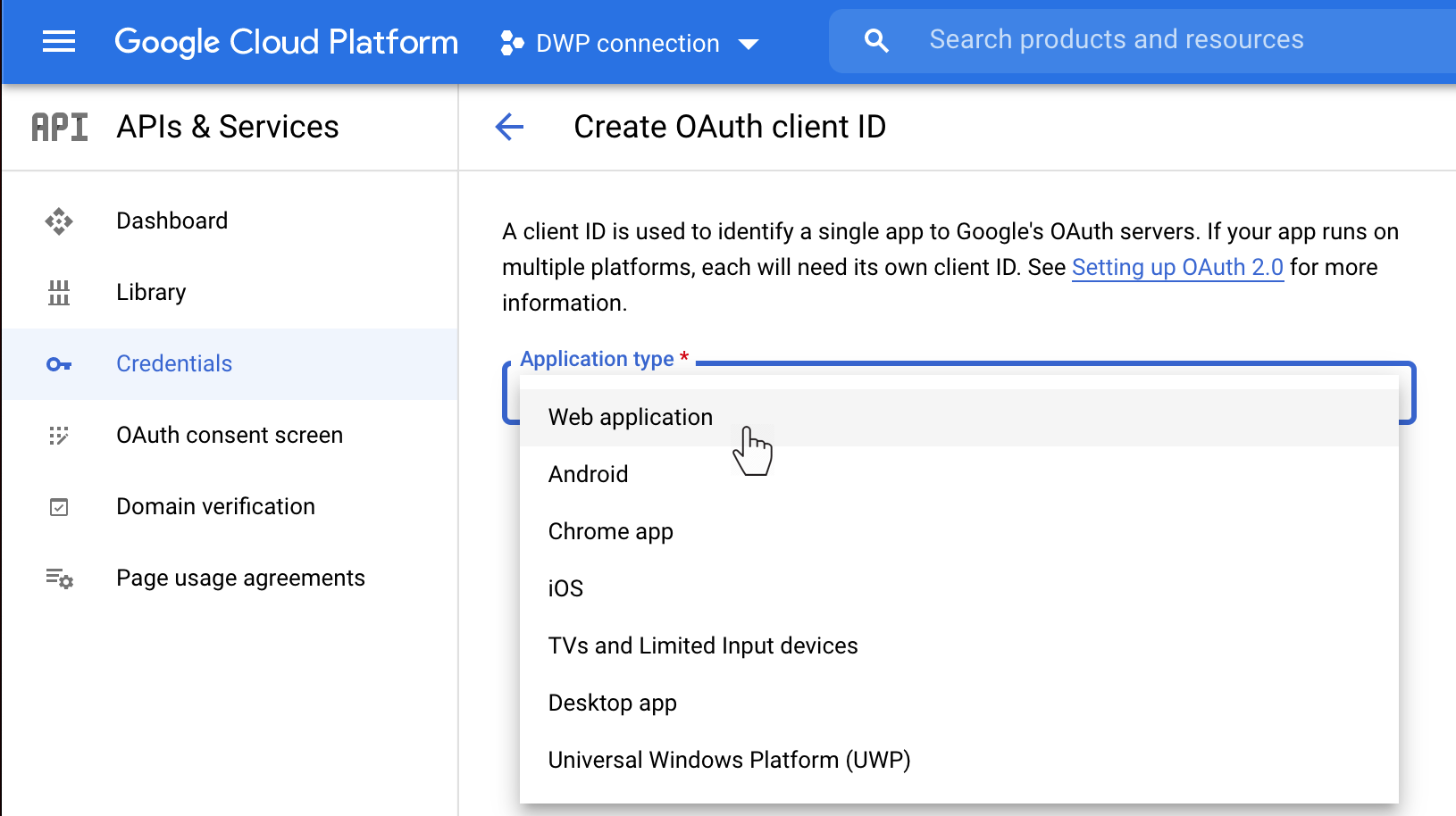The image size is (1456, 816).
Task: Select Web application from the dropdown
Action: pyautogui.click(x=630, y=417)
